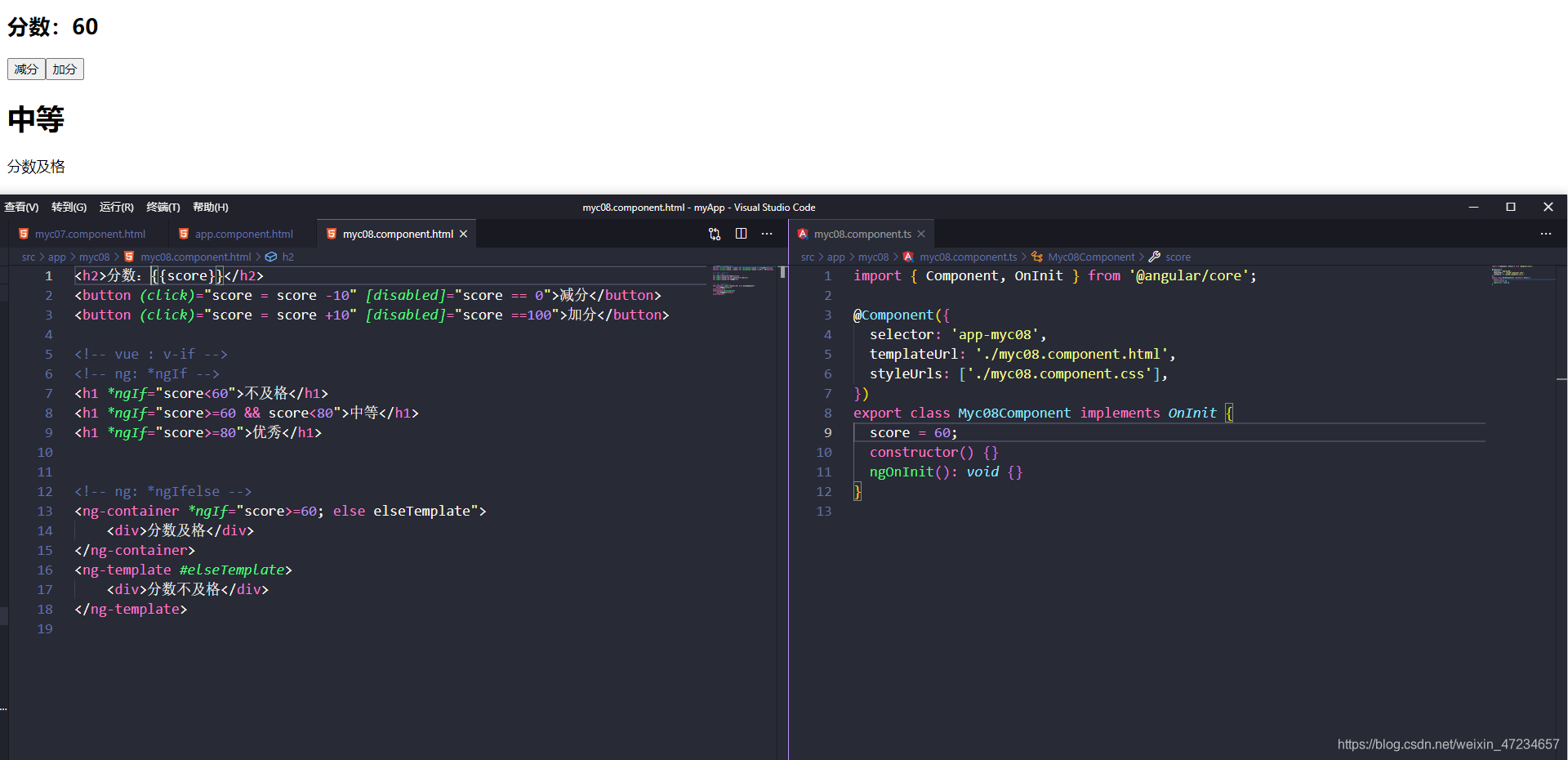Click HTML file icon on app.component.html tab
The width and height of the screenshot is (1568, 760).
point(184,235)
